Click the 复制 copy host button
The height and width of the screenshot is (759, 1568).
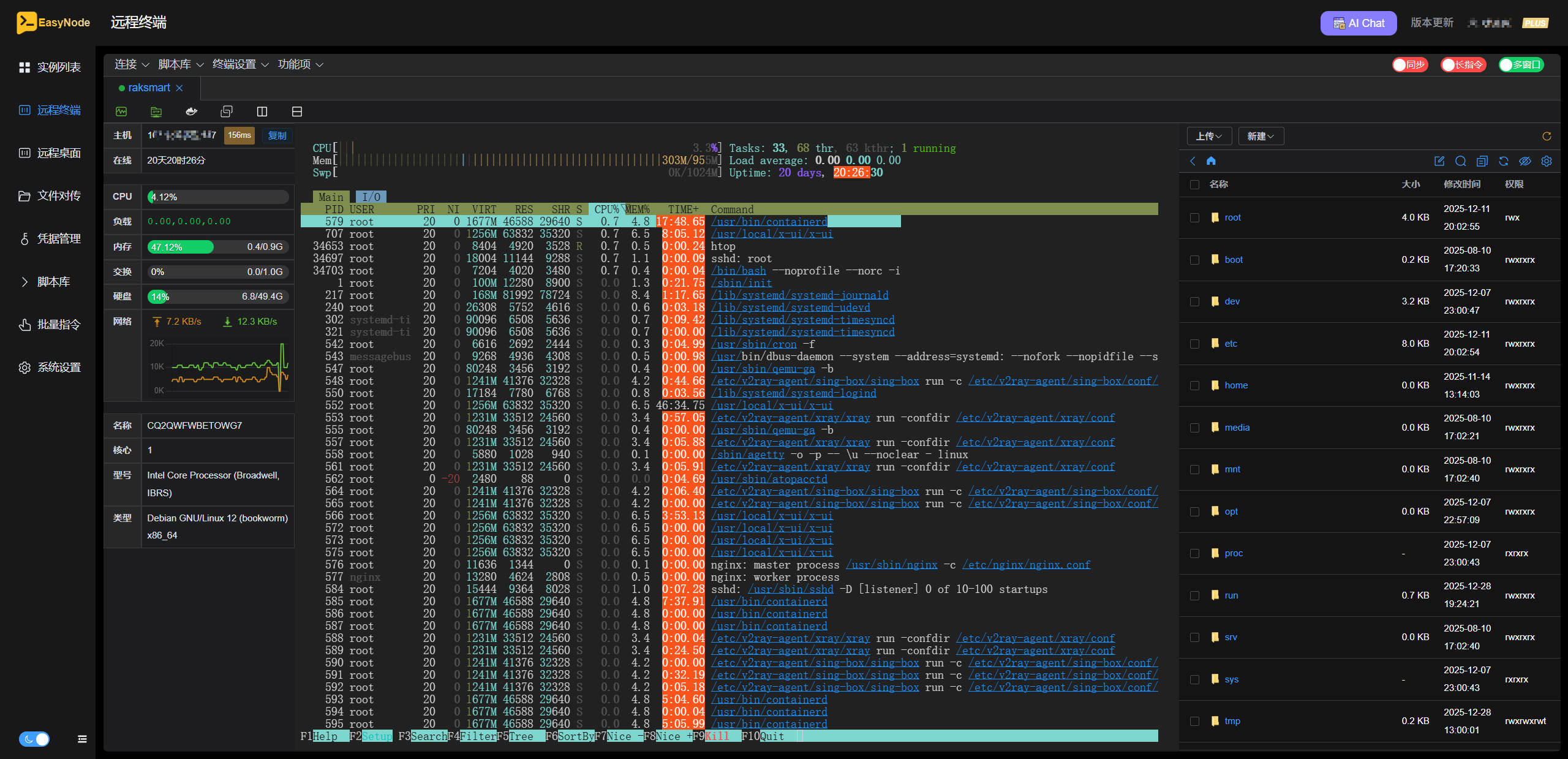click(x=277, y=135)
